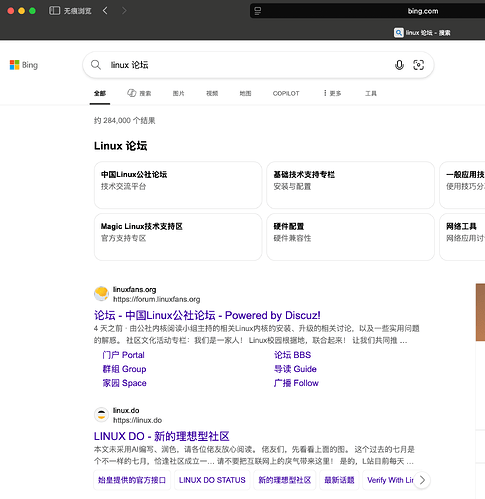The width and height of the screenshot is (485, 499).
Task: Open the 门户 Portal sitelink
Action: coord(123,355)
